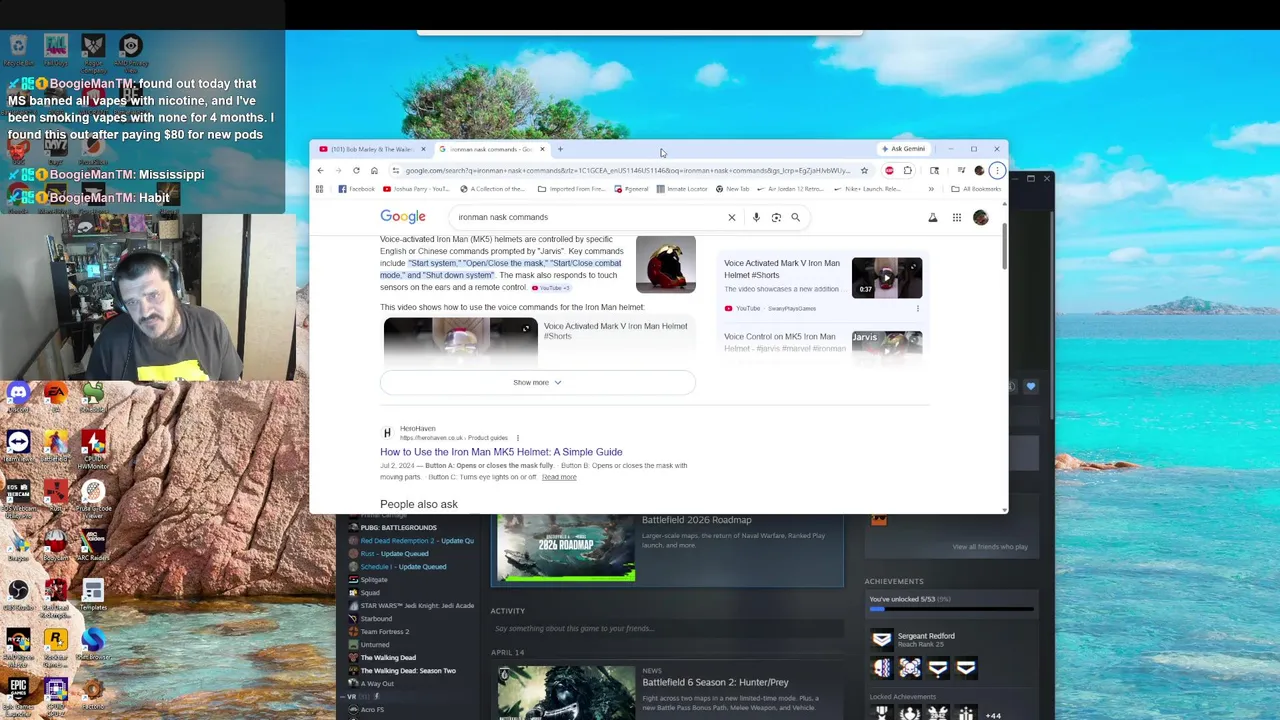This screenshot has width=1280, height=720.
Task: Open OBS Studio desktop shortcut
Action: click(x=18, y=595)
